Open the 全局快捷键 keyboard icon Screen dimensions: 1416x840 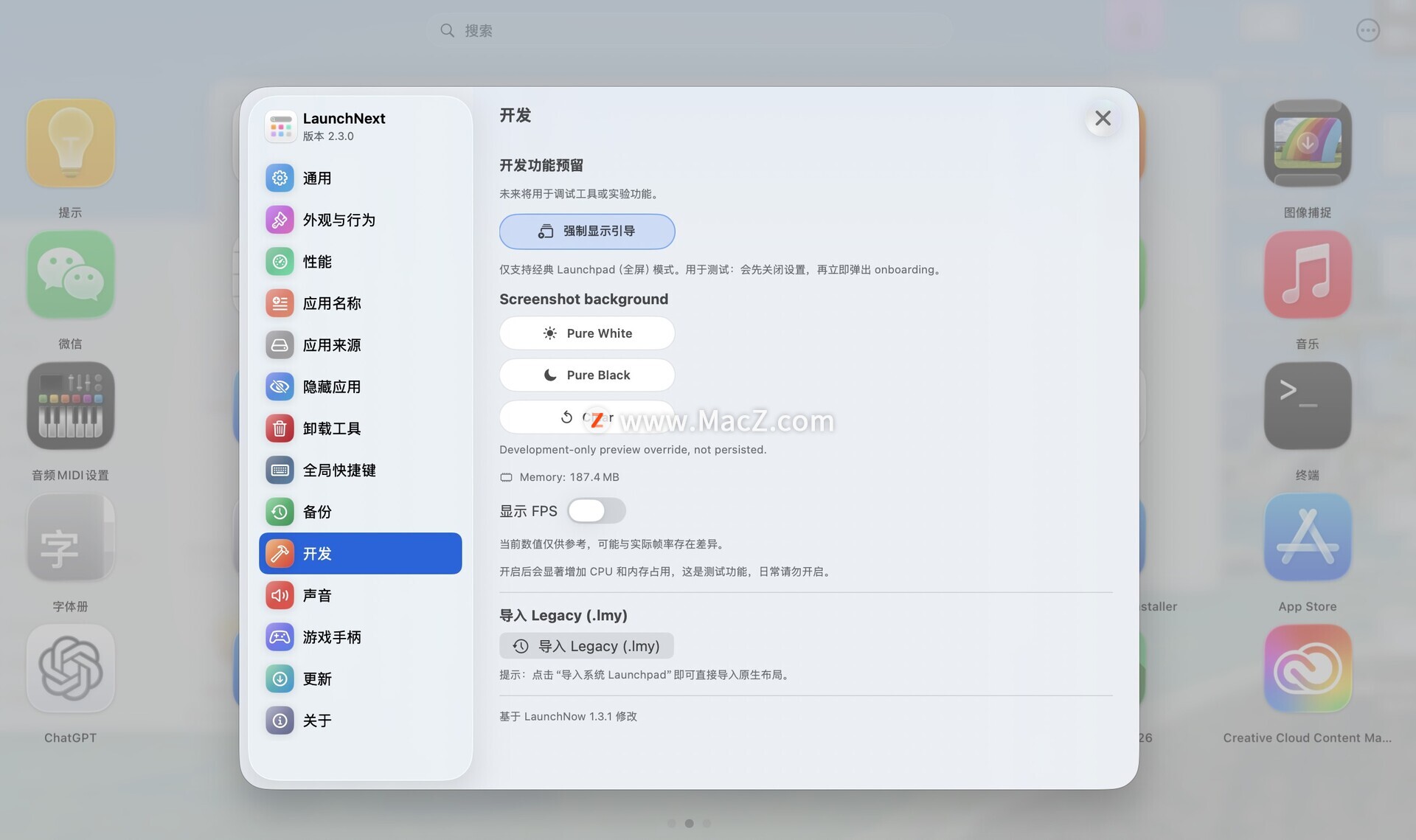click(x=280, y=470)
